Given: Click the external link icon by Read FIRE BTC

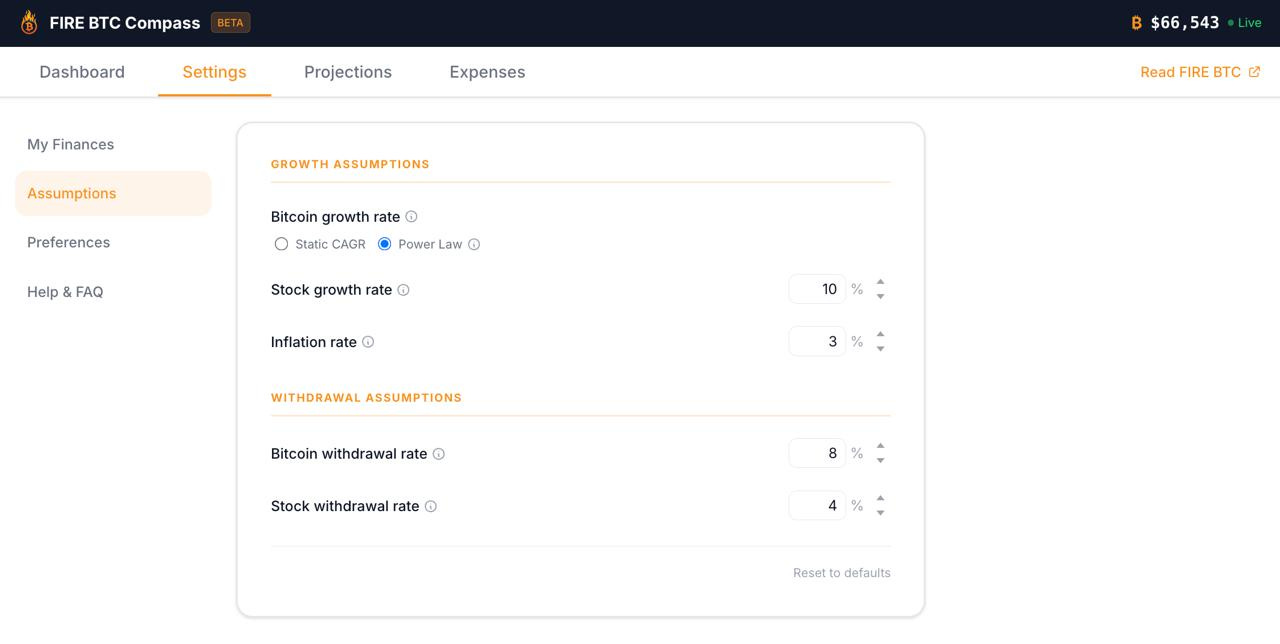Looking at the screenshot, I should pyautogui.click(x=1254, y=72).
